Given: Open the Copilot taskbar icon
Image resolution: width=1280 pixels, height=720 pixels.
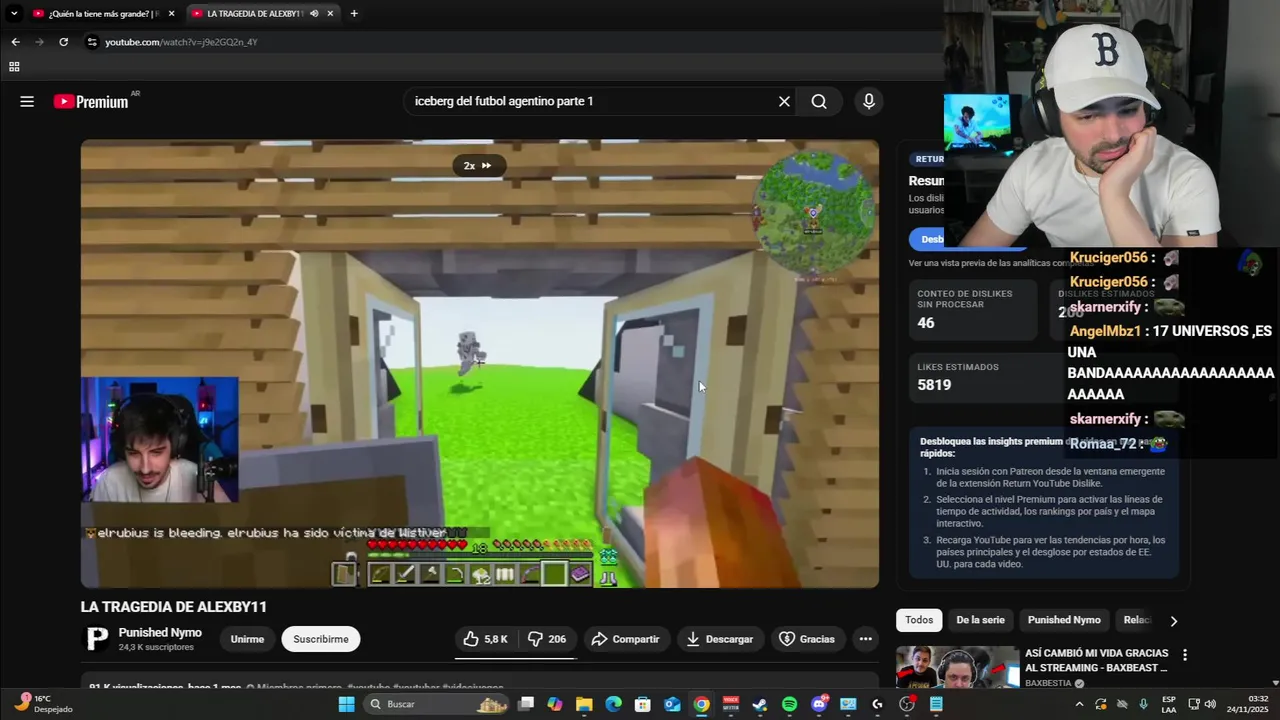Looking at the screenshot, I should (555, 704).
